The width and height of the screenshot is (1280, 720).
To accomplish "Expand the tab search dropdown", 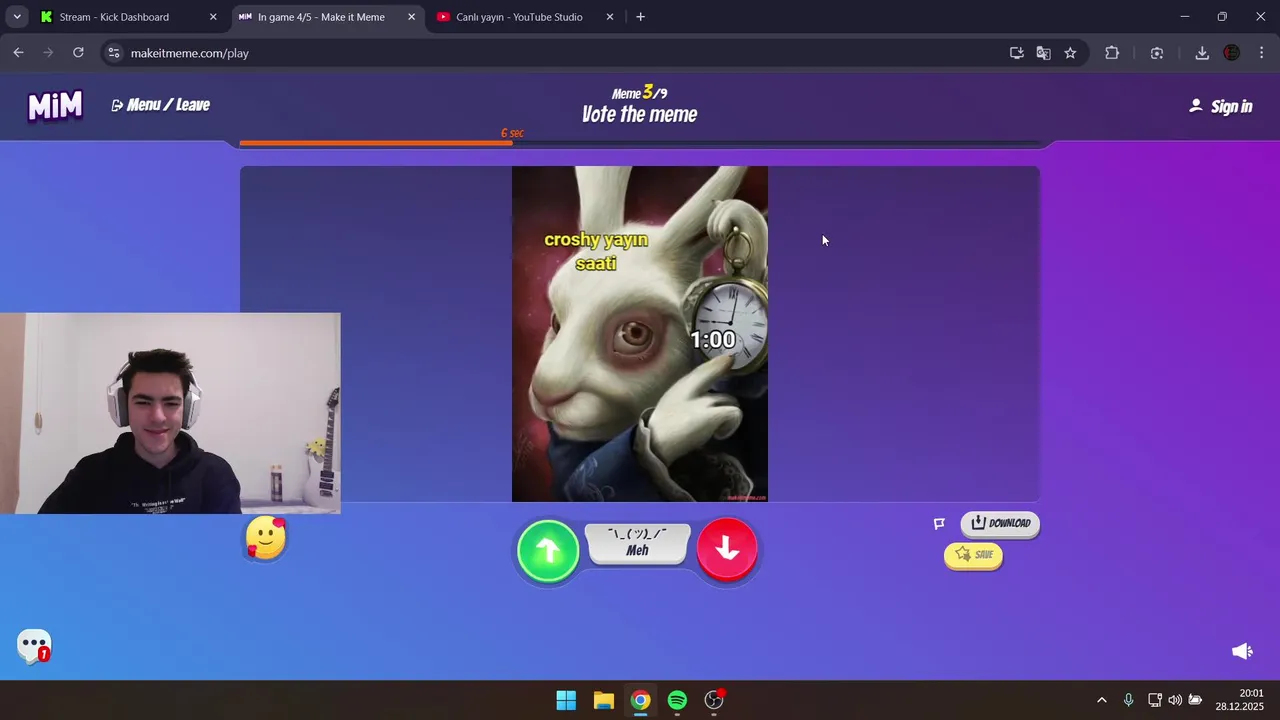I will click(x=17, y=17).
